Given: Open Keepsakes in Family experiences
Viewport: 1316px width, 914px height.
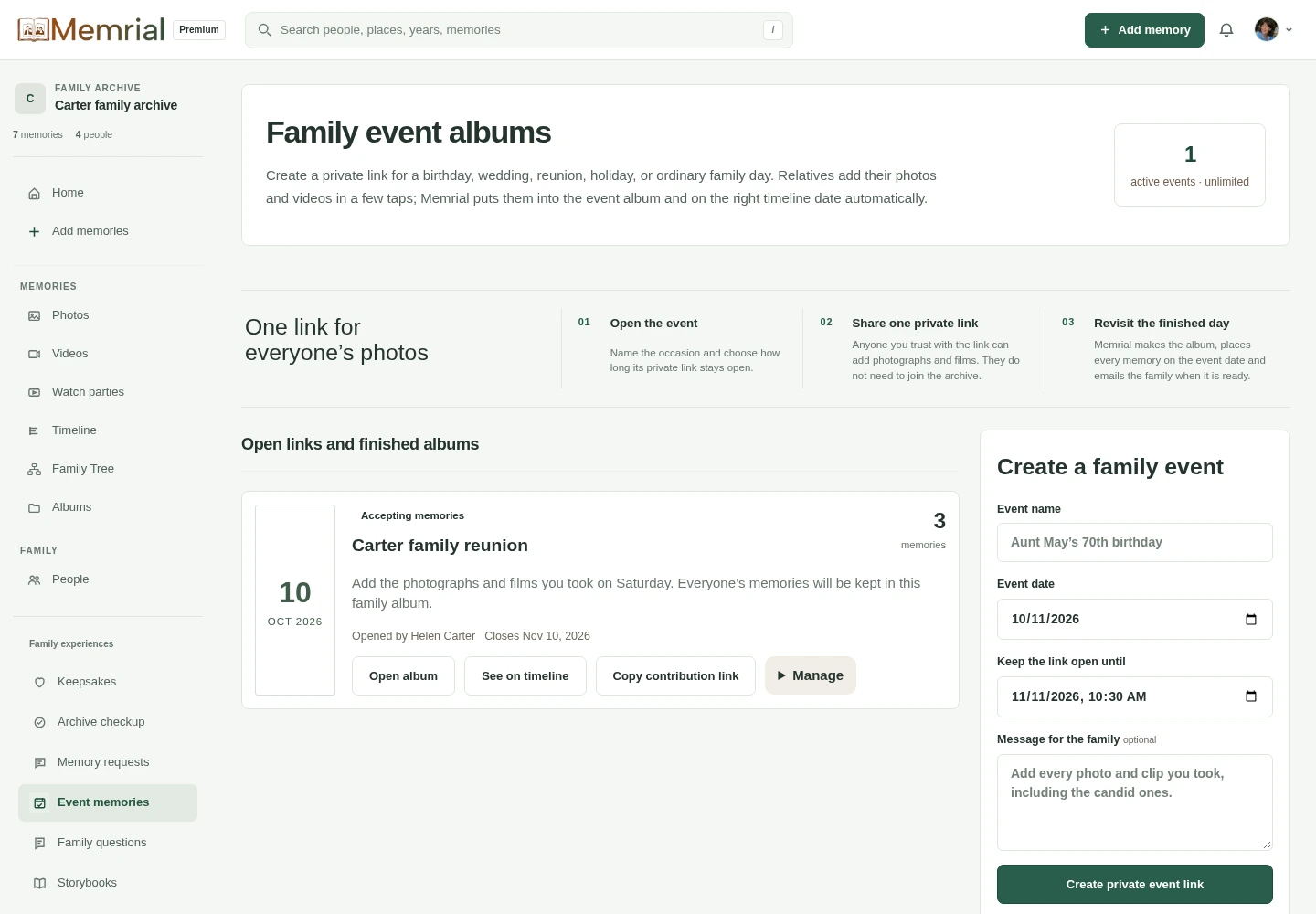Looking at the screenshot, I should click(108, 682).
